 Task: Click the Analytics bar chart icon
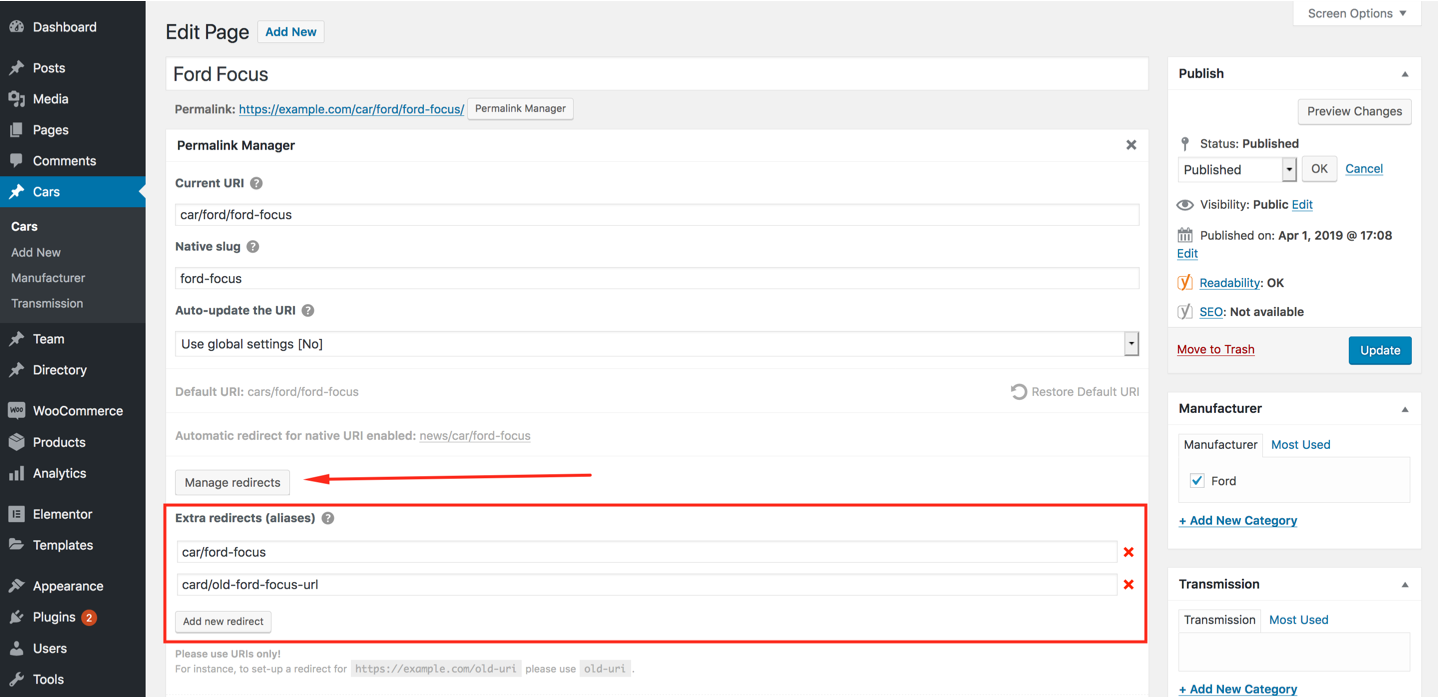tap(16, 474)
